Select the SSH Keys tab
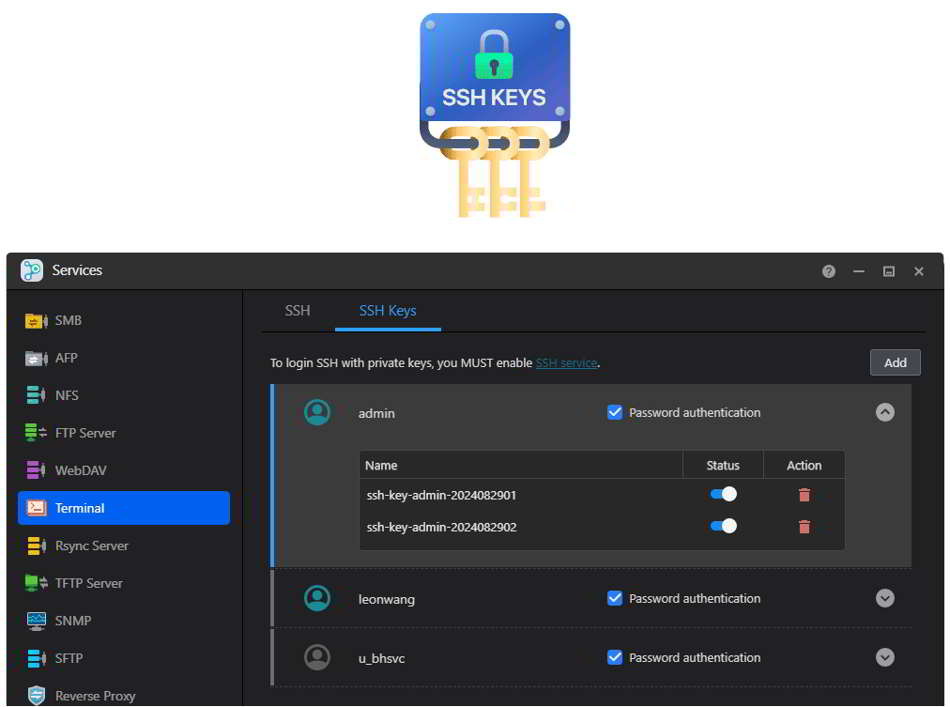The image size is (950, 707). 388,311
